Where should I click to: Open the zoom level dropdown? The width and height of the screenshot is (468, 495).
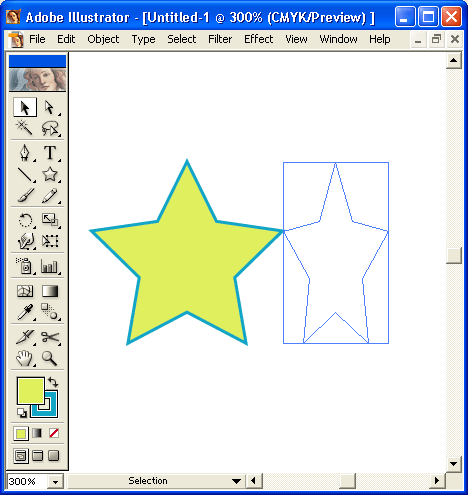click(x=55, y=482)
